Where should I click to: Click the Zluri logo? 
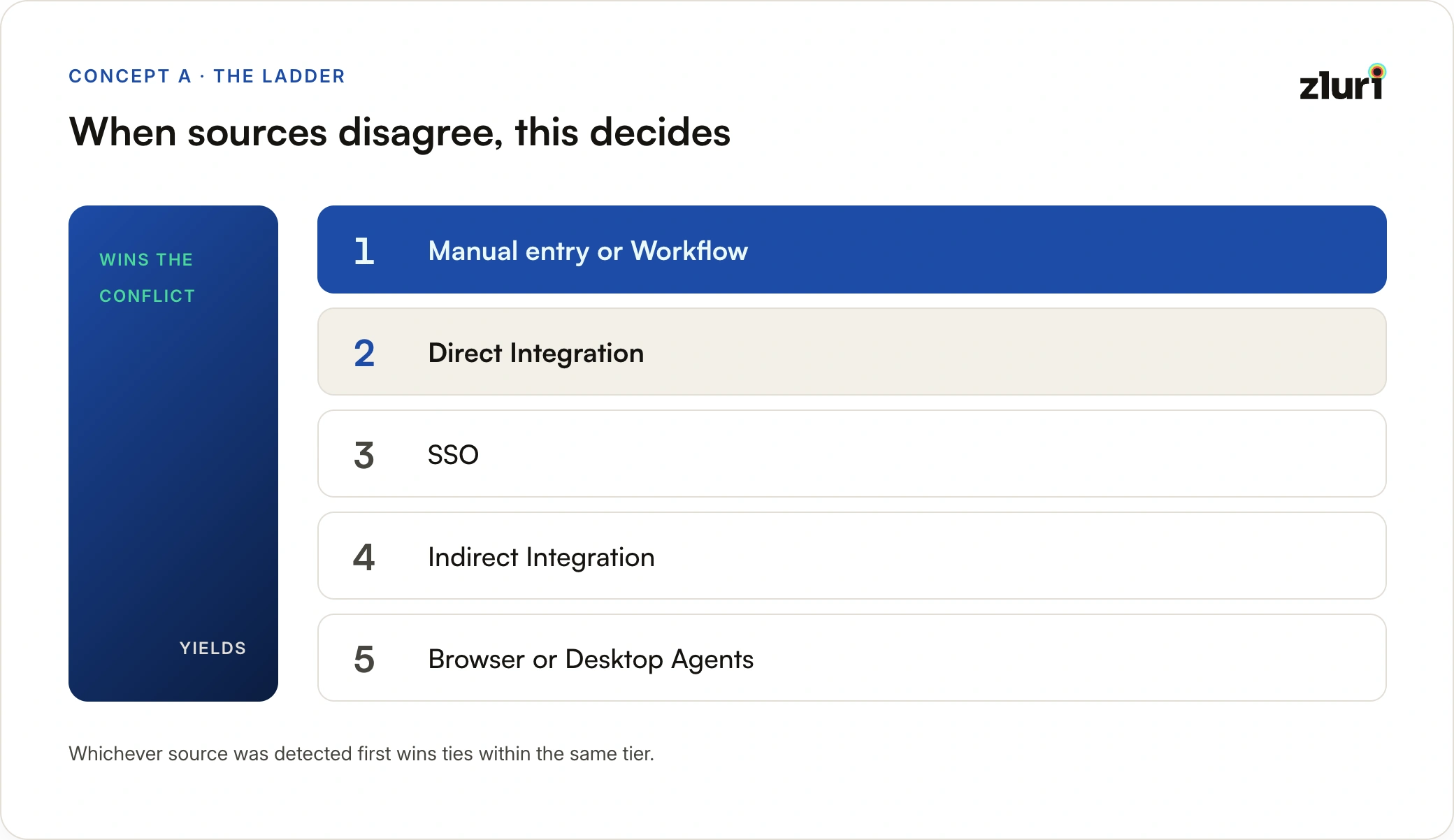[1342, 82]
